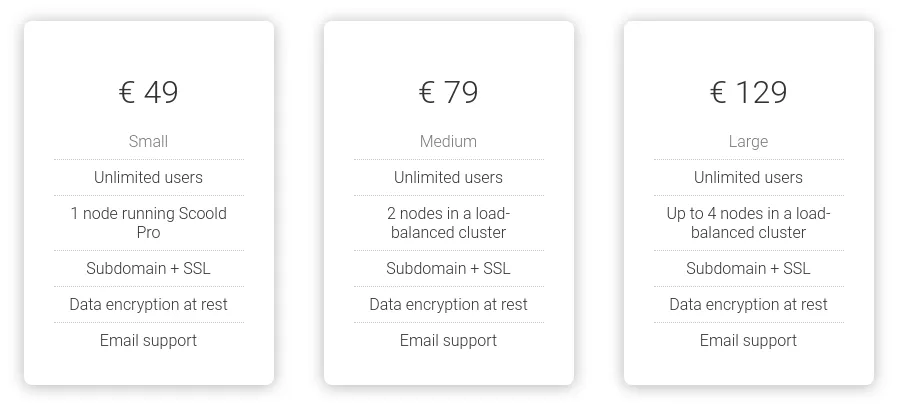Click Unlimited users in Medium plan
Image resolution: width=907 pixels, height=412 pixels.
click(x=448, y=177)
